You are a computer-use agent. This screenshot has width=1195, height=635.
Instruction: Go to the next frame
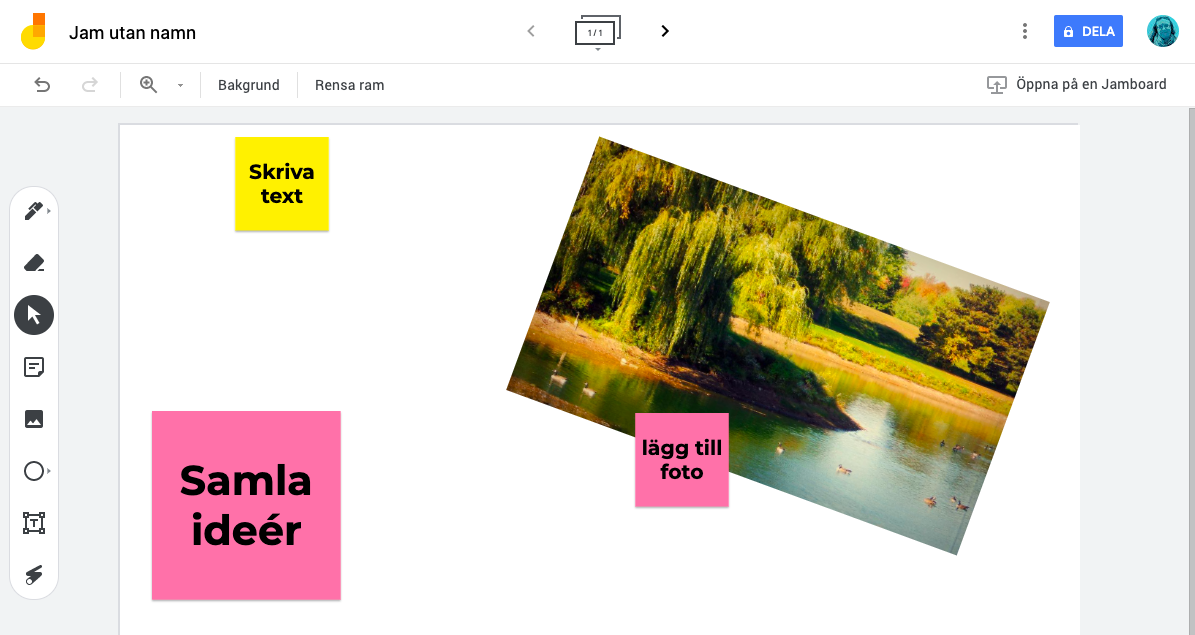[665, 31]
